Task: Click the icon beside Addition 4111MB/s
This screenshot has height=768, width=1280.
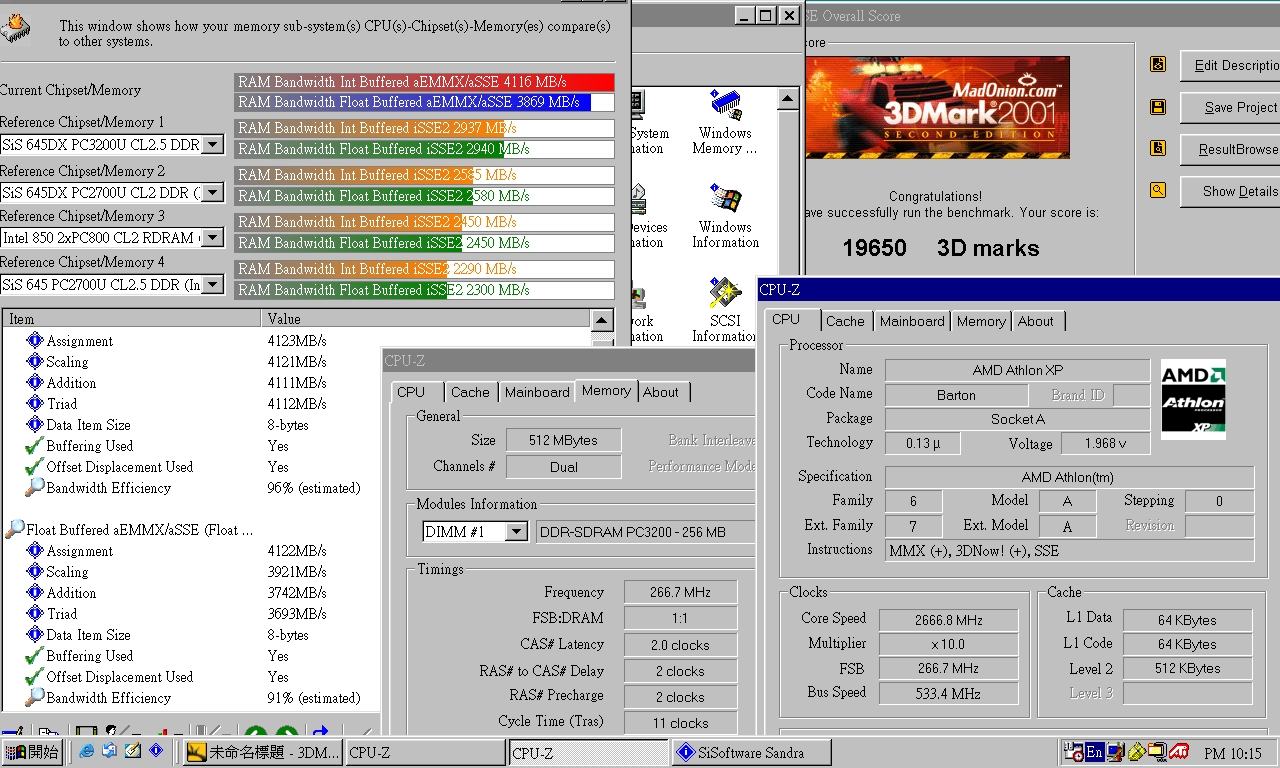Action: pyautogui.click(x=35, y=382)
